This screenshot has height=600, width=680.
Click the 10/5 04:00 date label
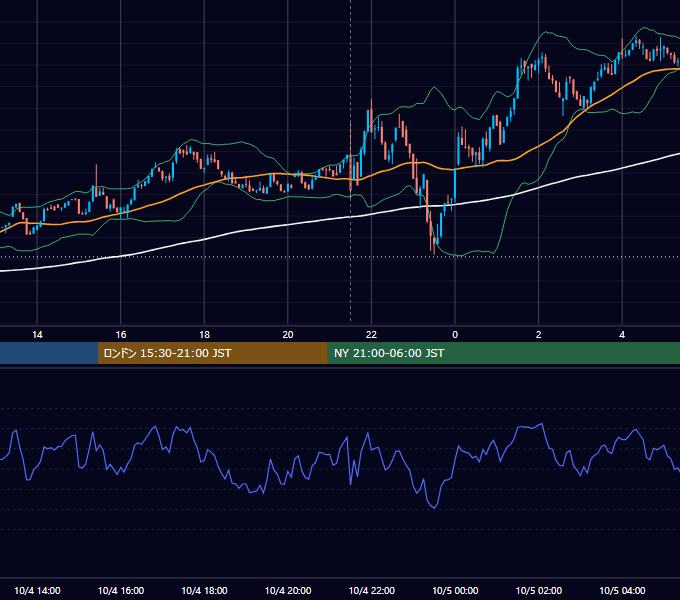622,590
